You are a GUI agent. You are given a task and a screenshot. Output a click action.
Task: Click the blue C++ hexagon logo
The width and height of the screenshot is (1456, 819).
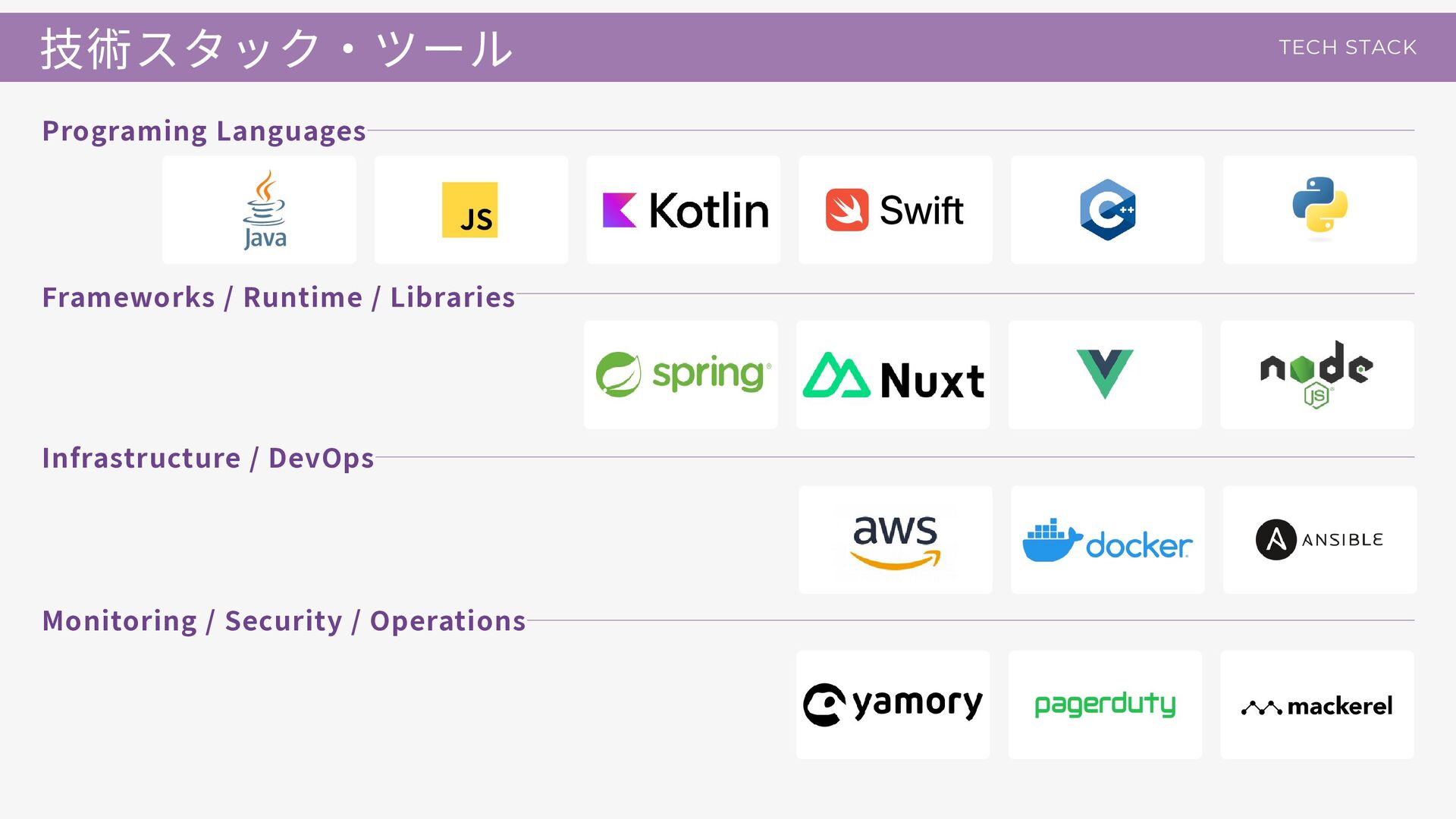click(1107, 210)
